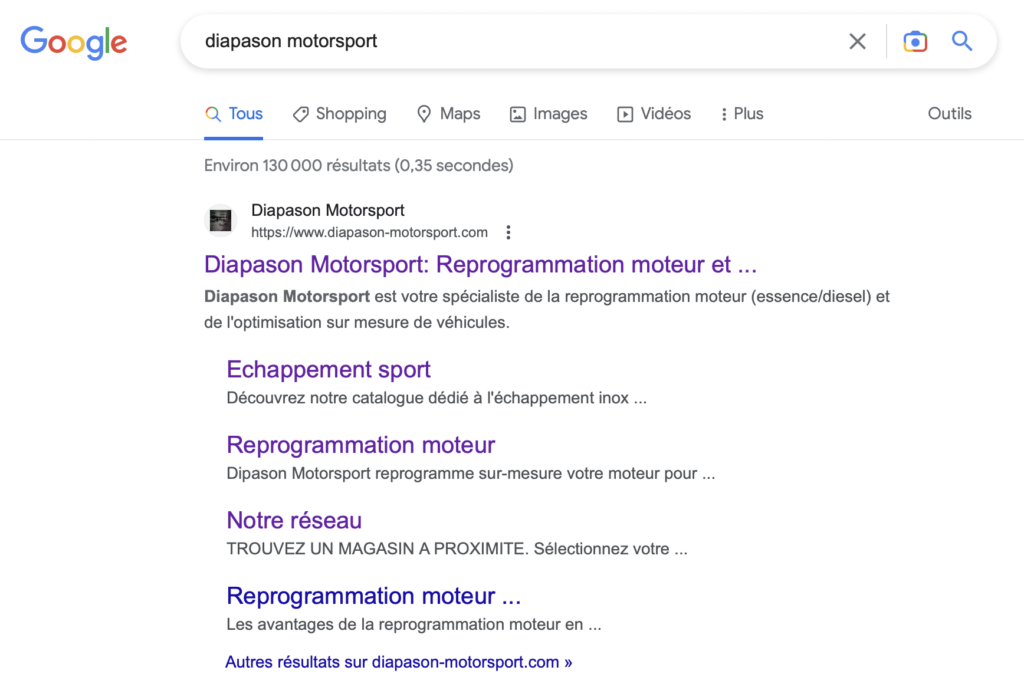Open the Outils search tools

coord(950,114)
